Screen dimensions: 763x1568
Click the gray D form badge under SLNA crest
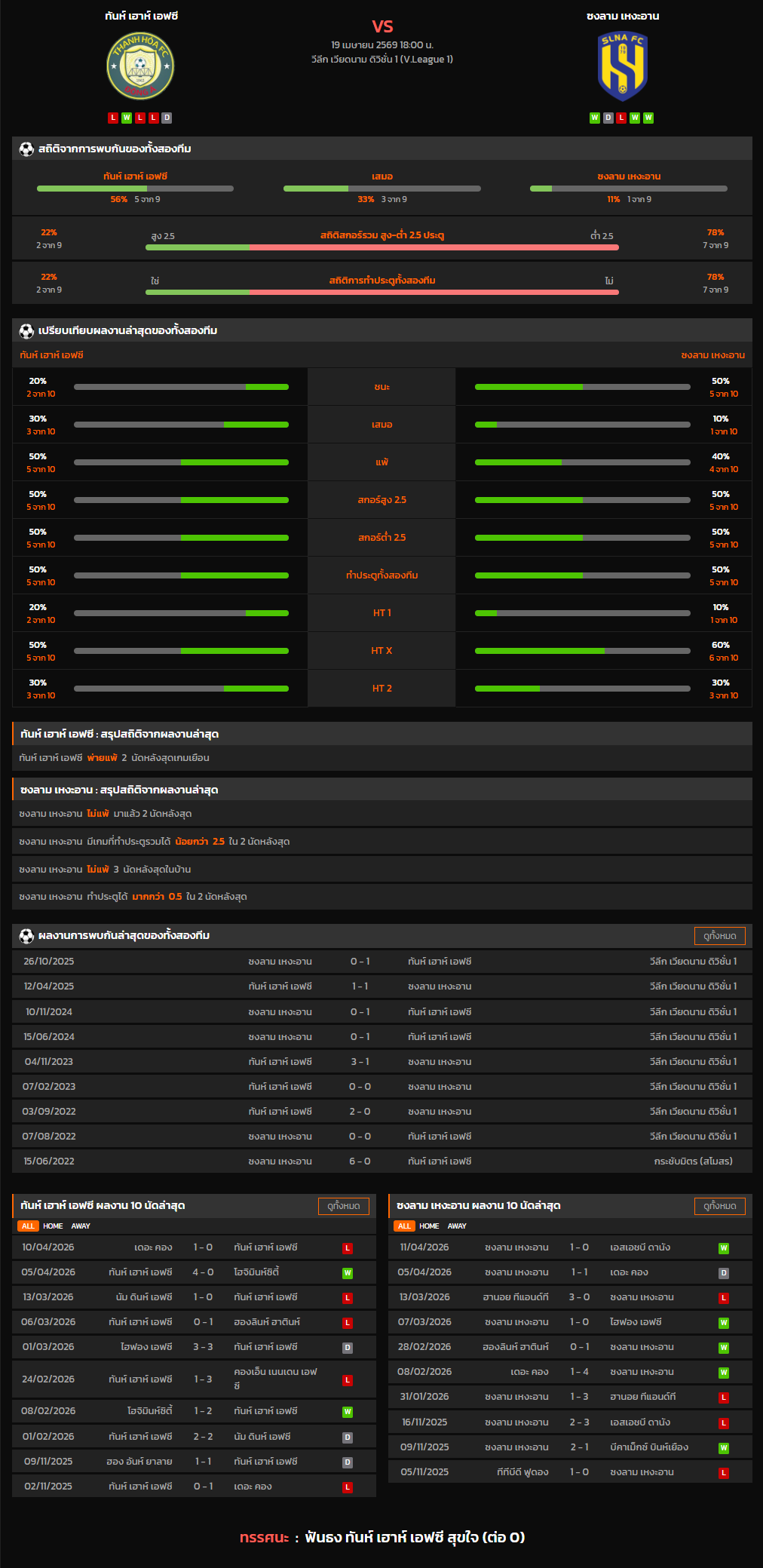[608, 118]
